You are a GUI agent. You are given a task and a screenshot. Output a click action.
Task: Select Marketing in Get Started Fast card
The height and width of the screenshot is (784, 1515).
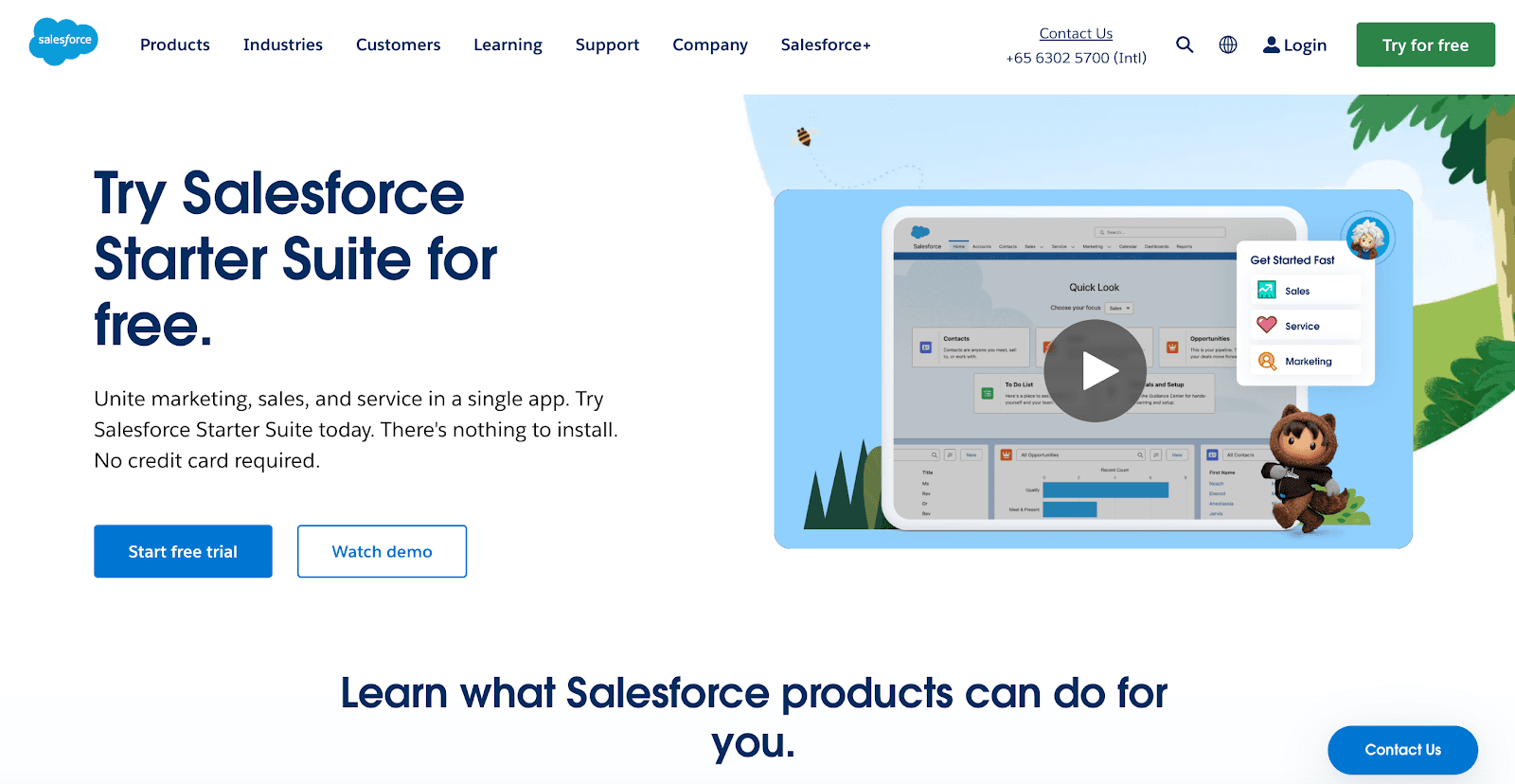1306,361
